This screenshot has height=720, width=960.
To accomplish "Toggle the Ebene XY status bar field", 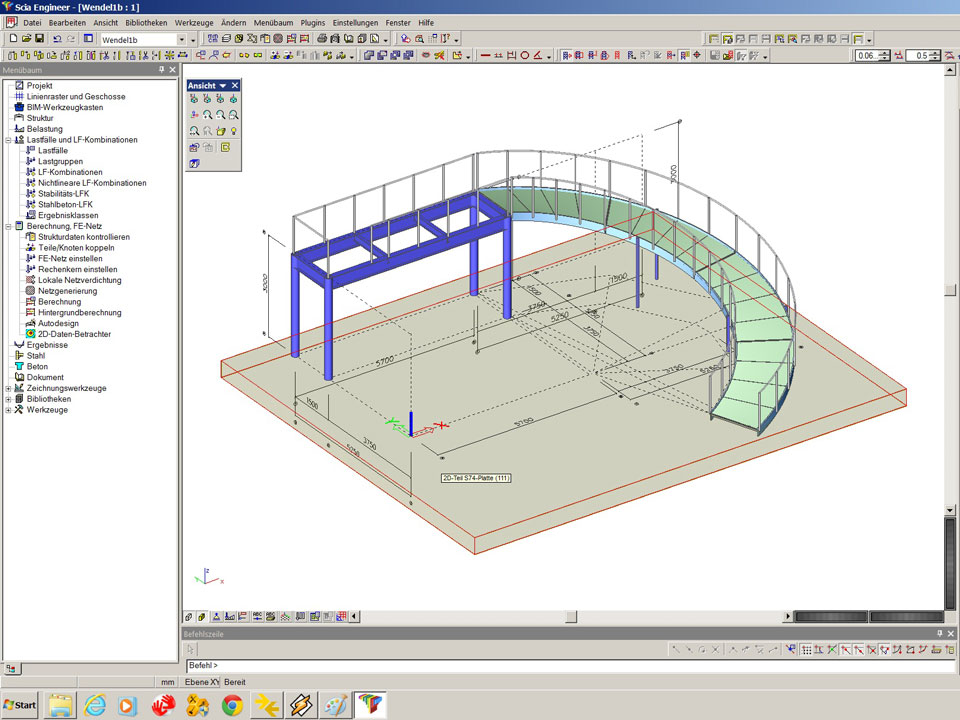I will click(201, 682).
